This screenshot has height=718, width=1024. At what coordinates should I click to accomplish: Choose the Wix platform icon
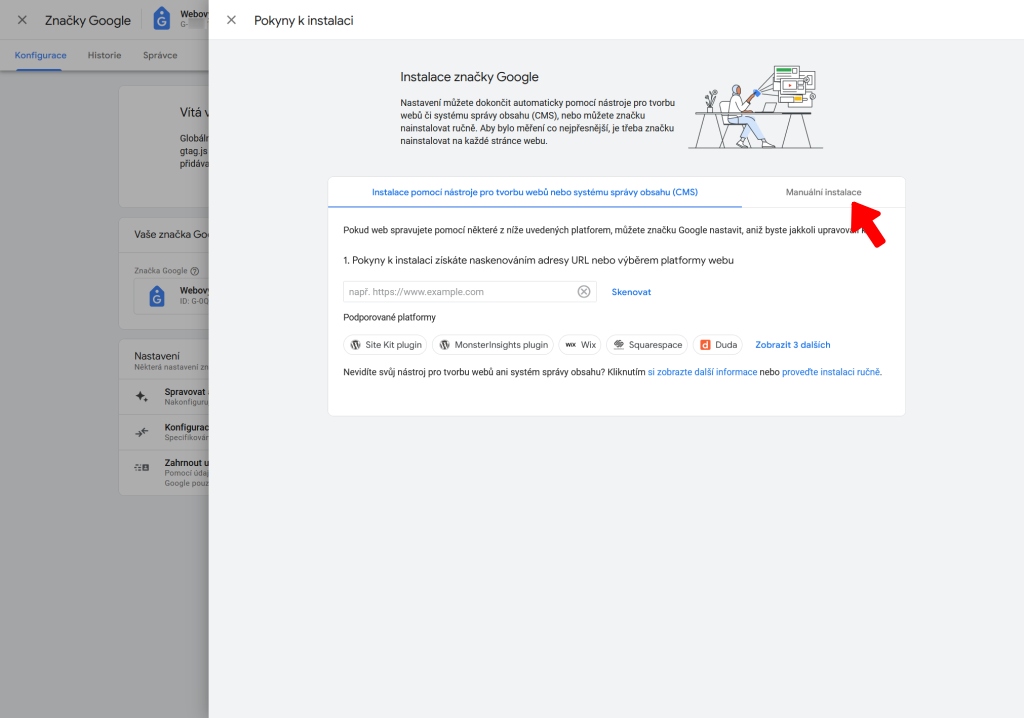click(570, 344)
